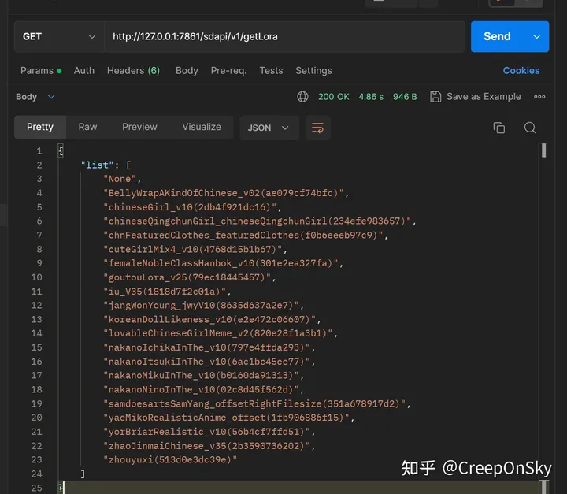Open the Params tab
The image size is (568, 494).
41,70
